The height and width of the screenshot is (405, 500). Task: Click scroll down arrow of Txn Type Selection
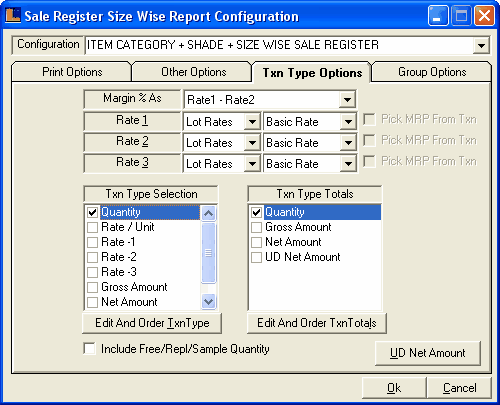point(209,302)
